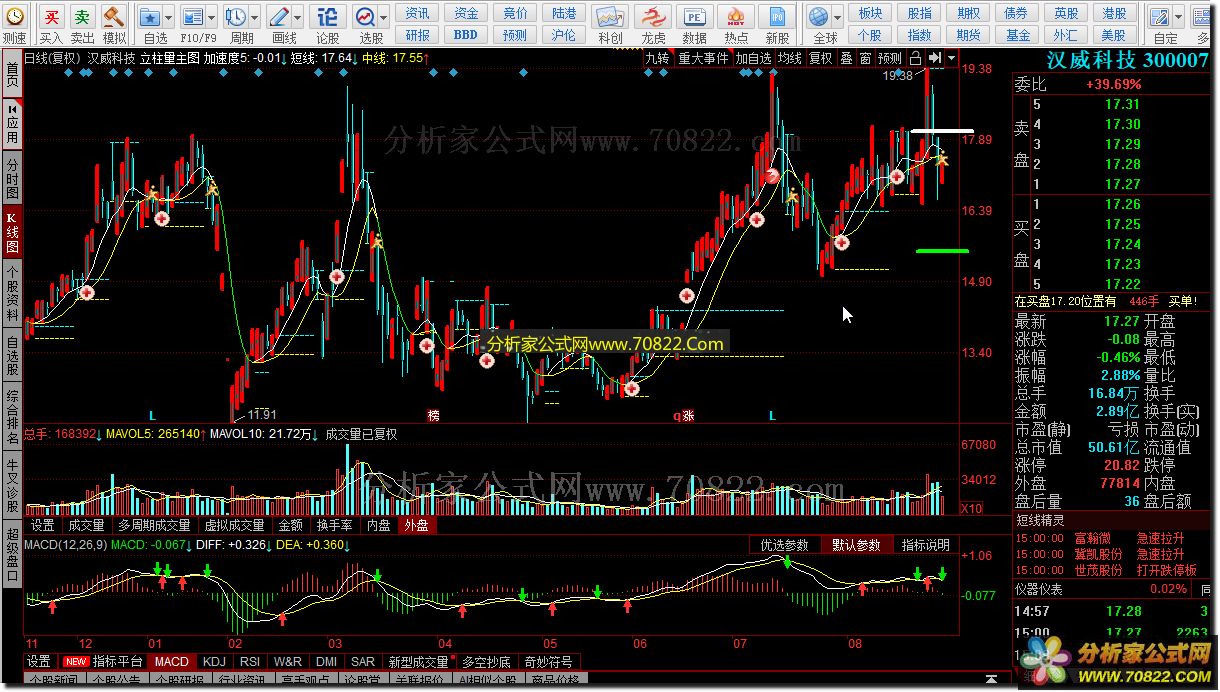Launch 模拟 simulated trading gavel icon
Screen dimensions: 1220x692
[114, 17]
